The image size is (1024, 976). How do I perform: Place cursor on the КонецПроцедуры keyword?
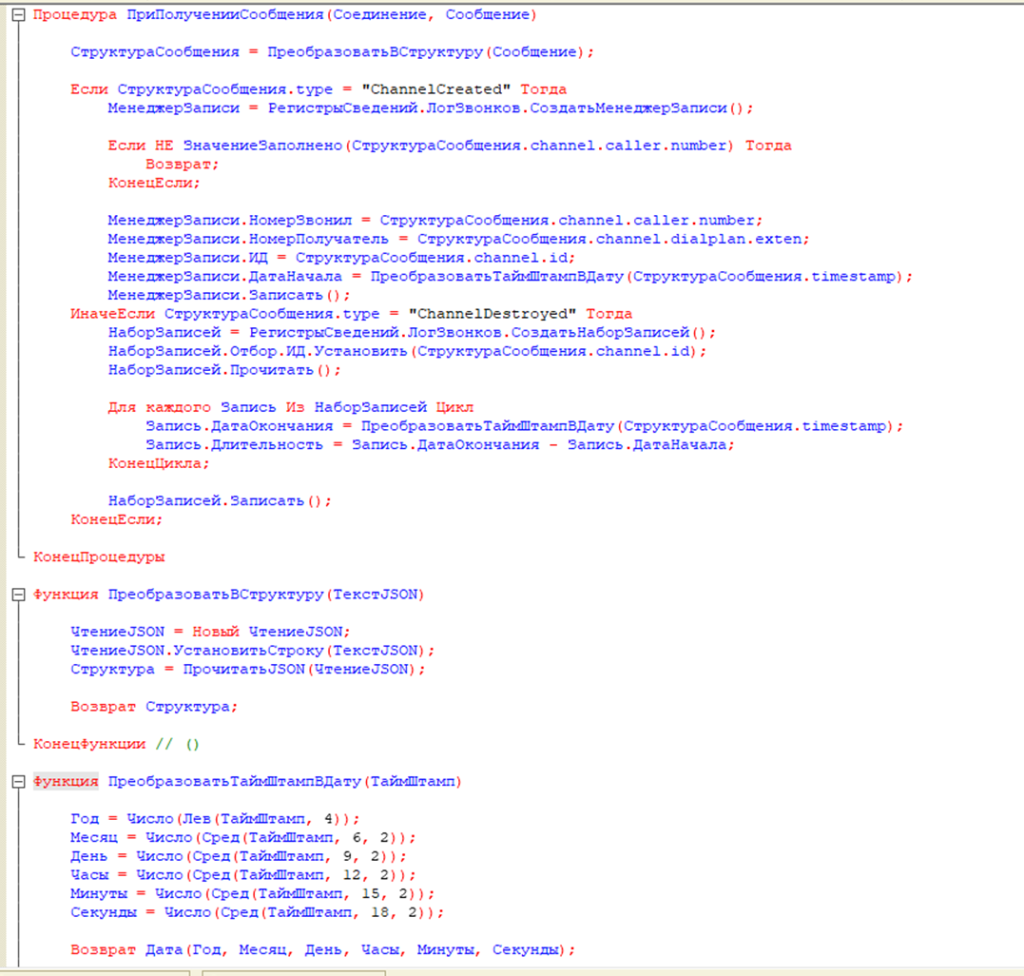(x=99, y=556)
